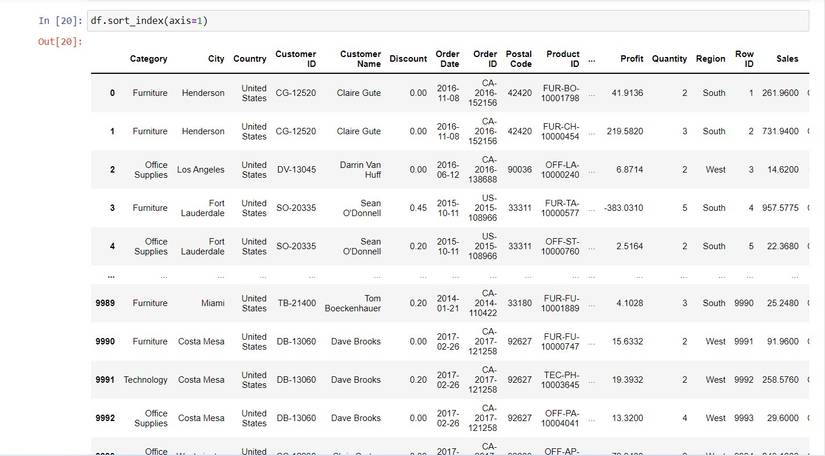Image resolution: width=825 pixels, height=456 pixels.
Task: Click the Out[20] output prompt
Action: [x=60, y=42]
